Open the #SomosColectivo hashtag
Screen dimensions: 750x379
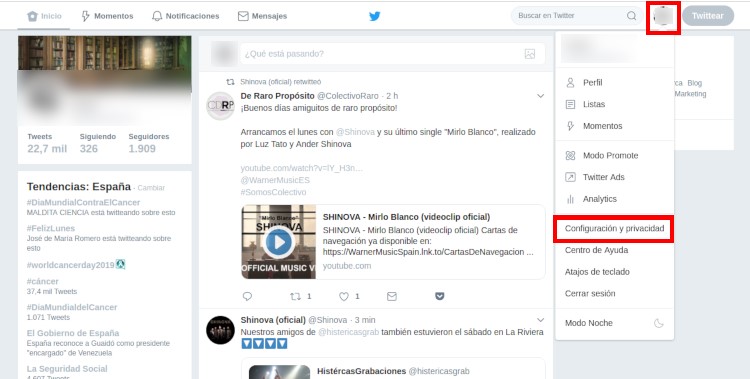(x=273, y=192)
